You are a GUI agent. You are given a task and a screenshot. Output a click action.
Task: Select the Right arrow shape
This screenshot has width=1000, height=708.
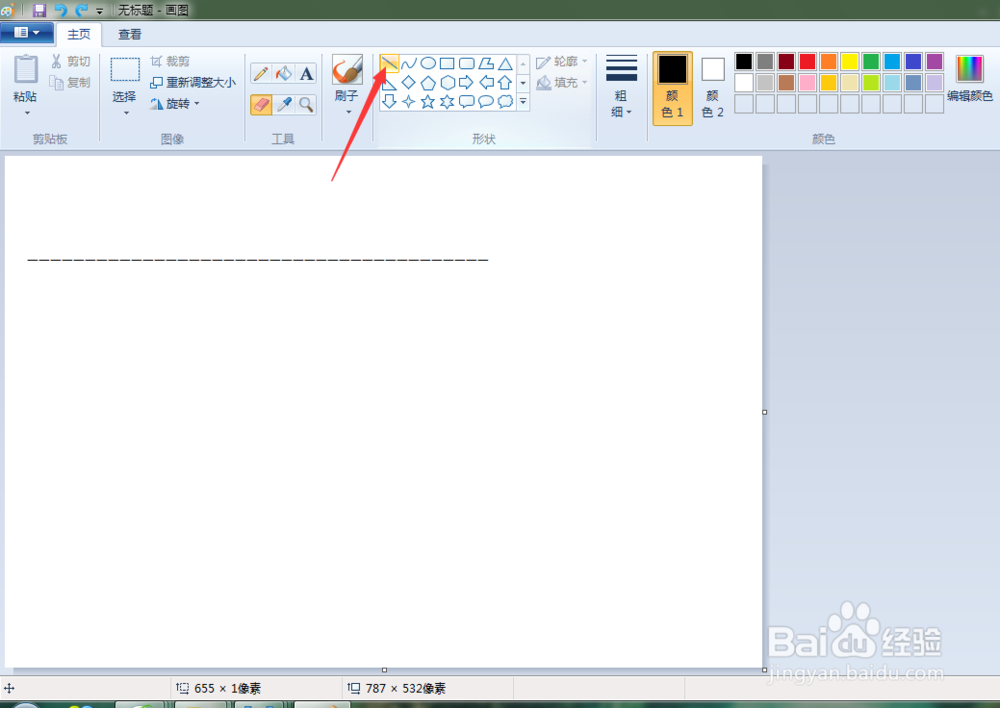[x=467, y=82]
